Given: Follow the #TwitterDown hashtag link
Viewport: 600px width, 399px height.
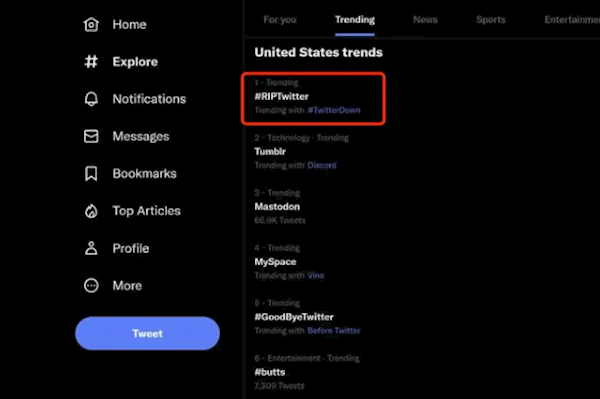Looking at the screenshot, I should [x=334, y=110].
